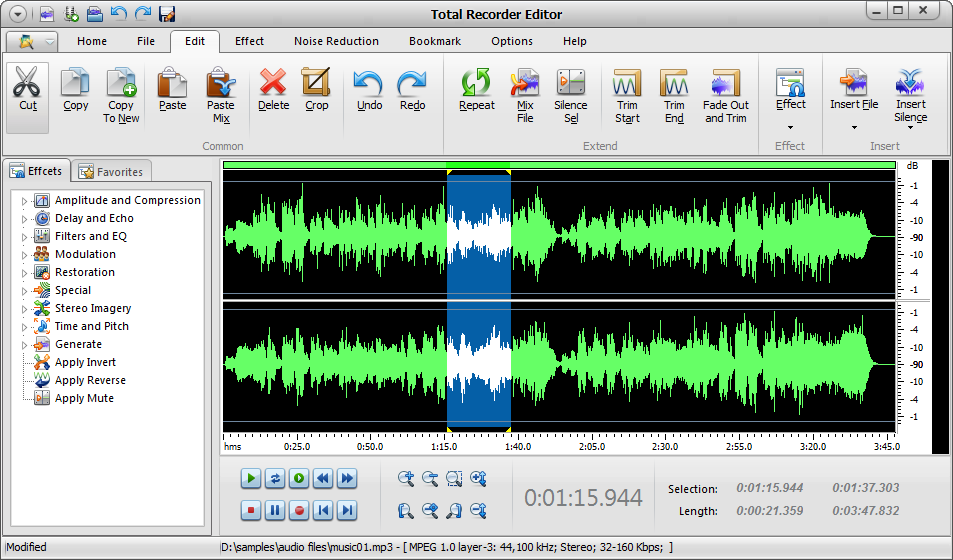Viewport: 953px width, 560px height.
Task: Open the Options tab
Action: 512,41
